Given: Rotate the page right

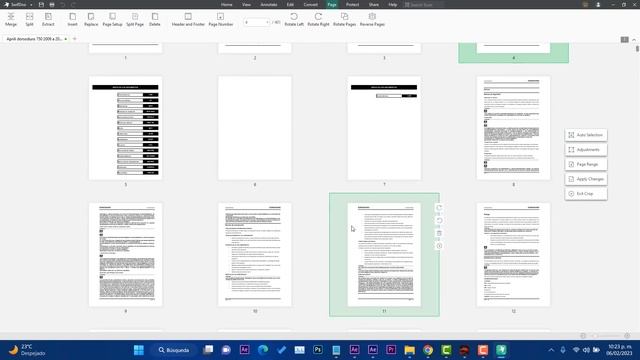Looking at the screenshot, I should click(318, 19).
